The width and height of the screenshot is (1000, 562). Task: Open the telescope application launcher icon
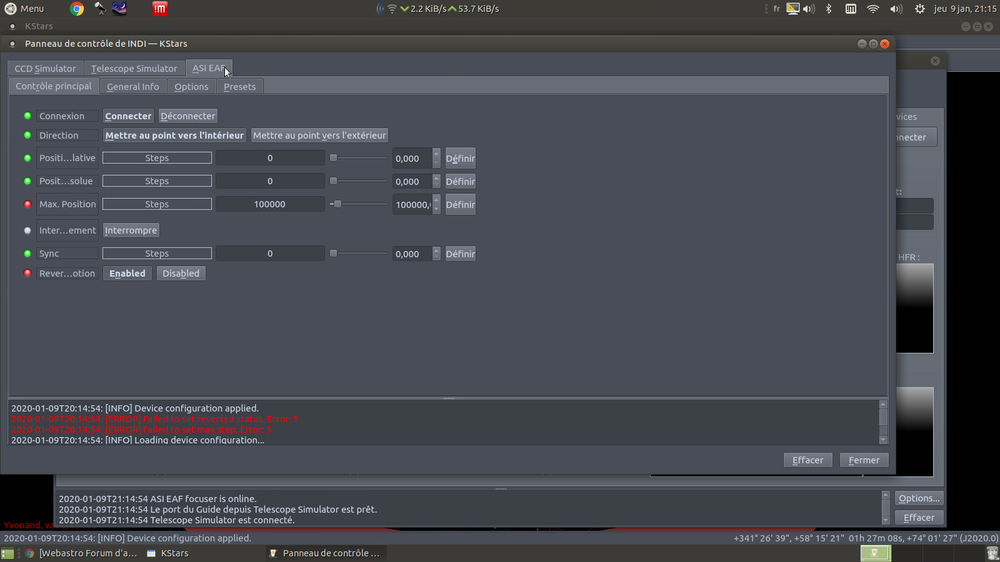click(99, 8)
